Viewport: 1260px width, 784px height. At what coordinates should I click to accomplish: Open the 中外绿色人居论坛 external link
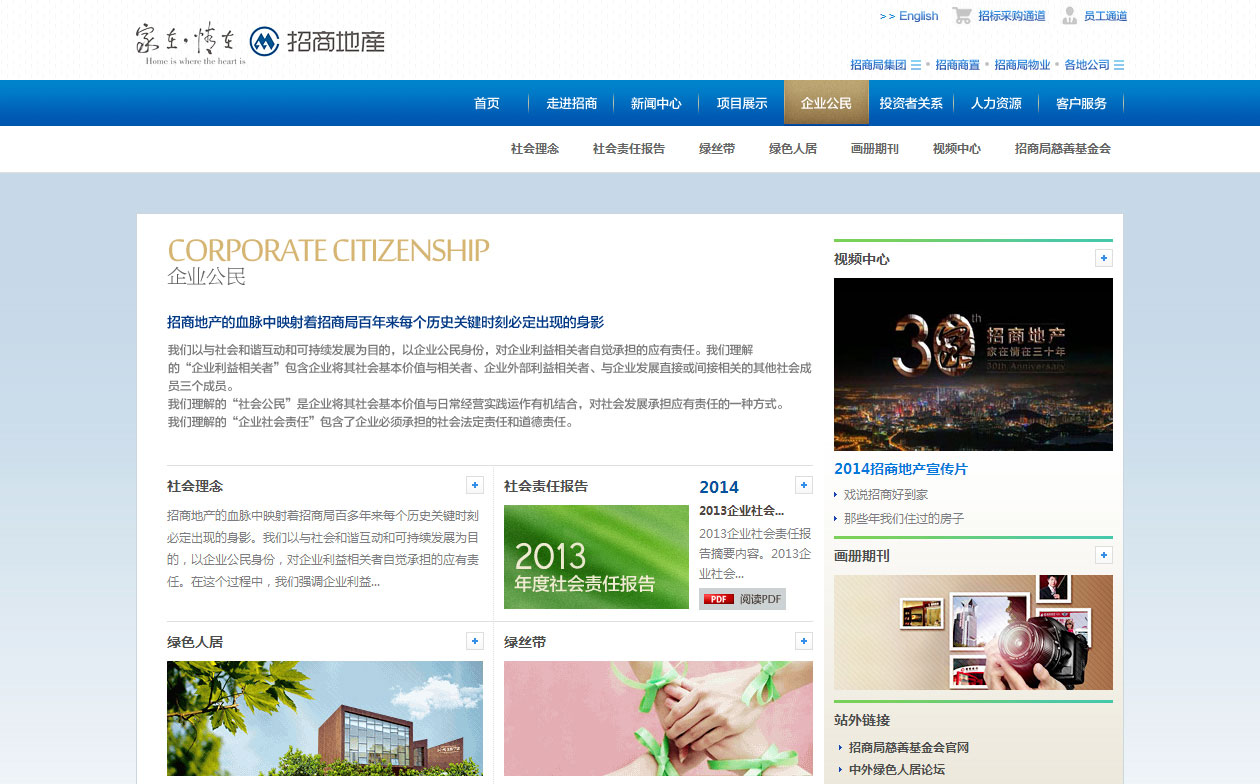[x=897, y=770]
